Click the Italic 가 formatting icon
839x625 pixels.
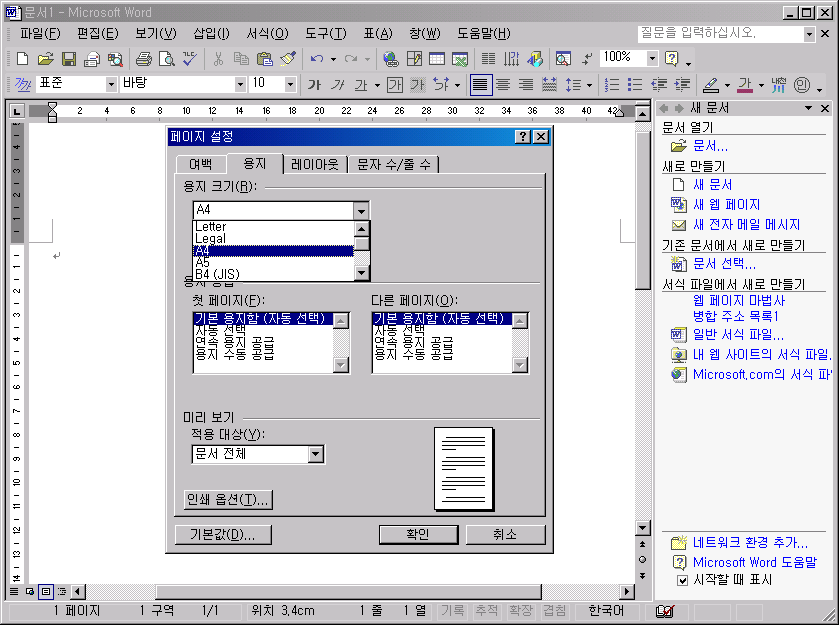tap(338, 85)
